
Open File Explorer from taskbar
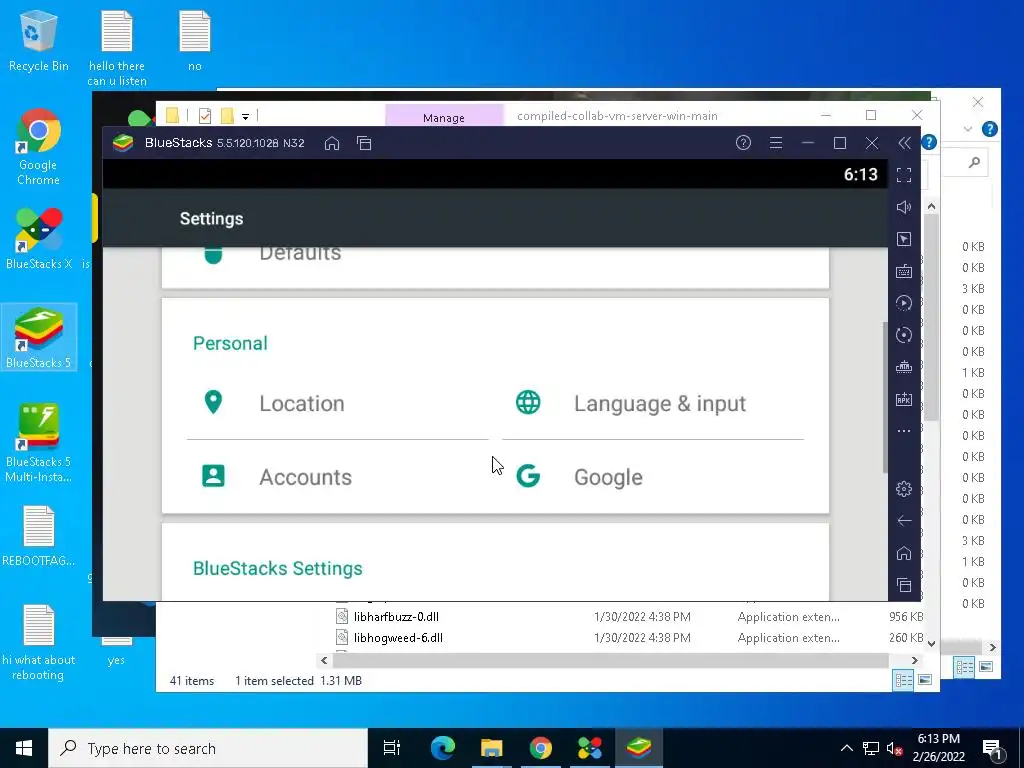pyautogui.click(x=491, y=748)
